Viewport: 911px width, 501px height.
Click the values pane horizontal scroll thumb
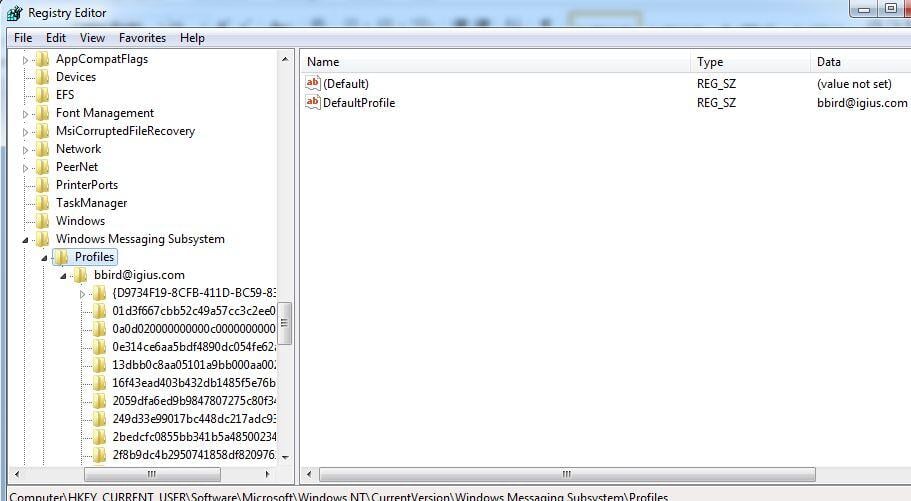[x=567, y=474]
